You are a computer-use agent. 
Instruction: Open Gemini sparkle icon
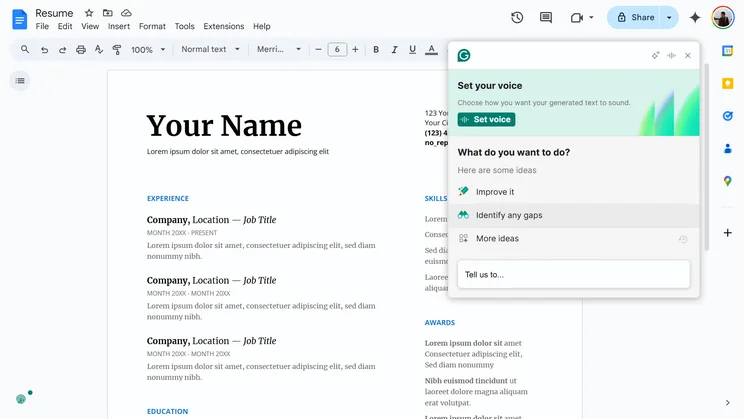point(695,18)
